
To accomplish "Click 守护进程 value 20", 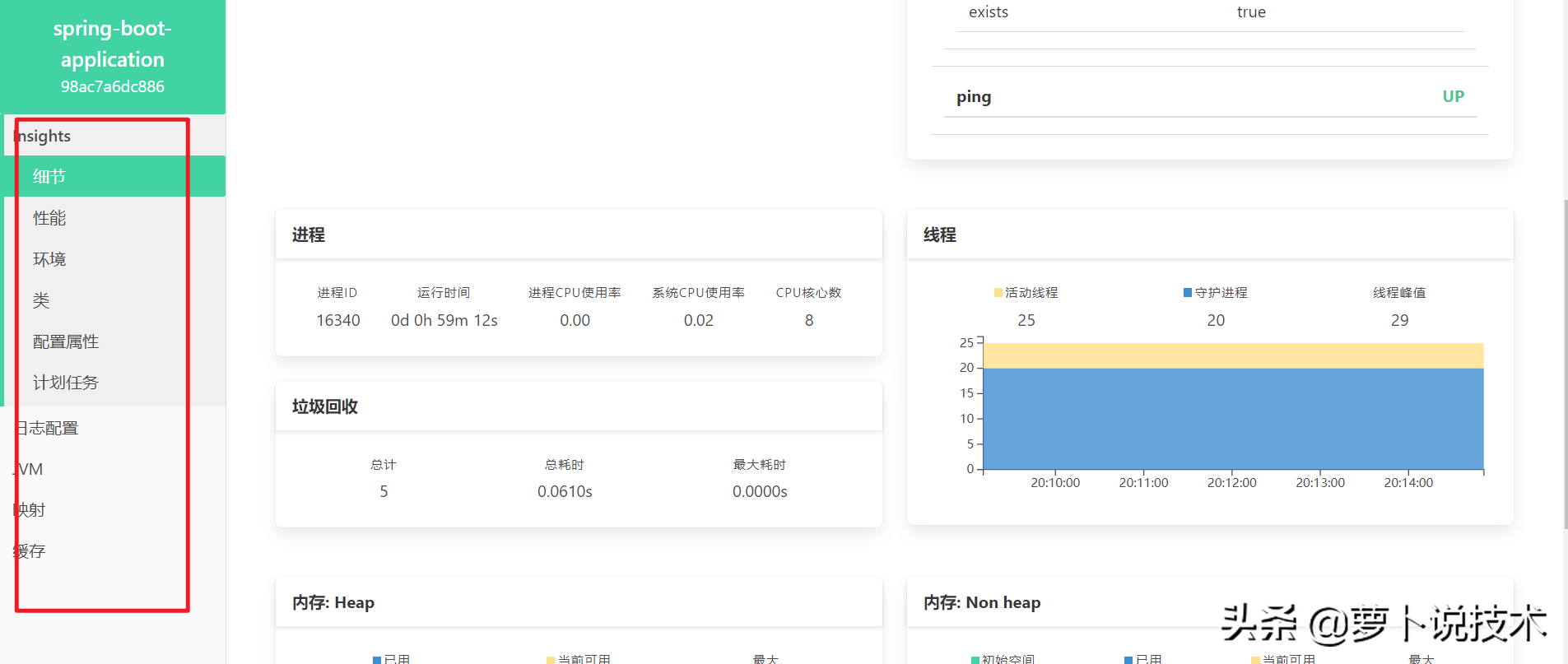I will (1216, 320).
